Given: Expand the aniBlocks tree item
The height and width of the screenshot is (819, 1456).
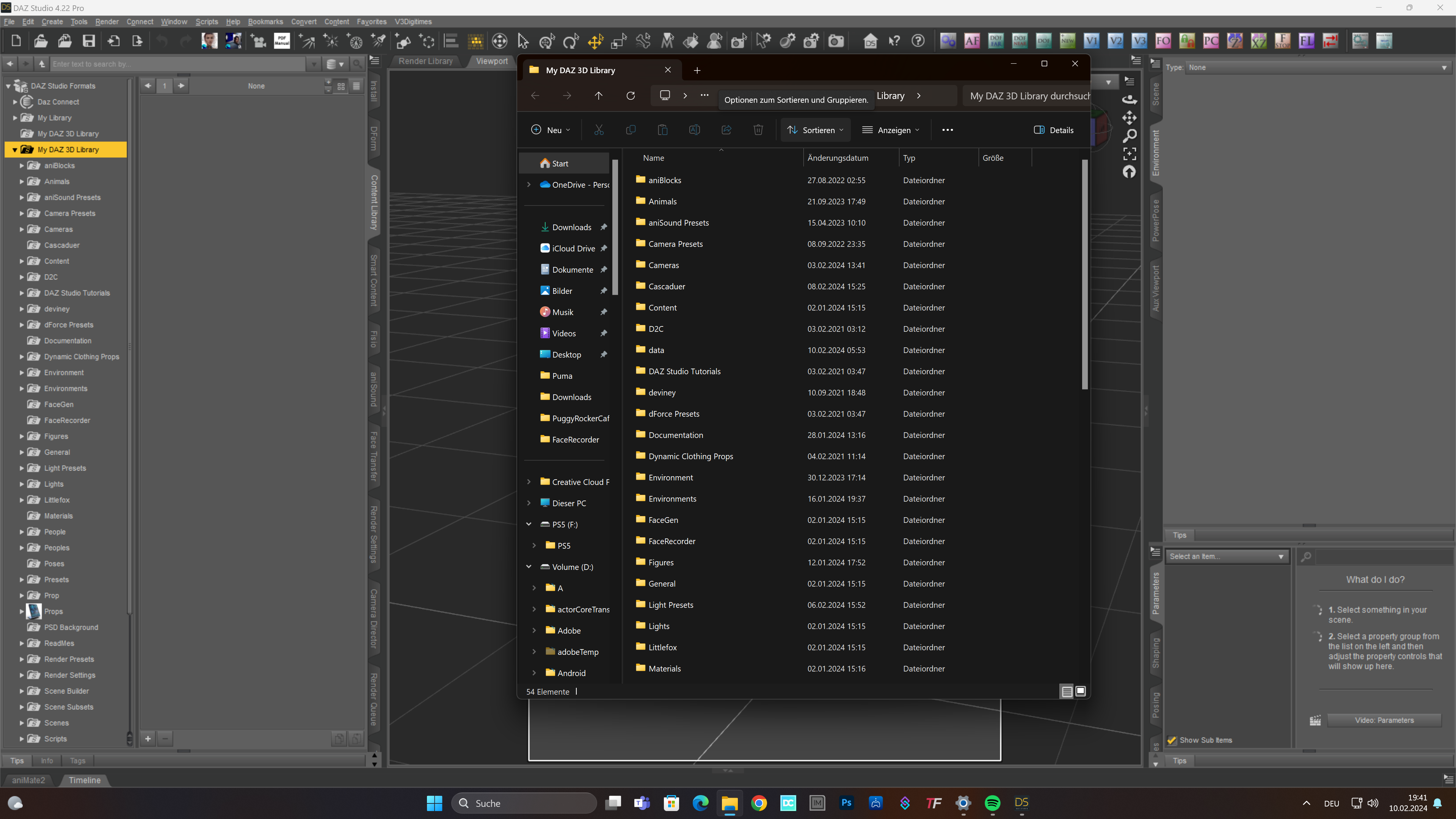Looking at the screenshot, I should coord(22,166).
